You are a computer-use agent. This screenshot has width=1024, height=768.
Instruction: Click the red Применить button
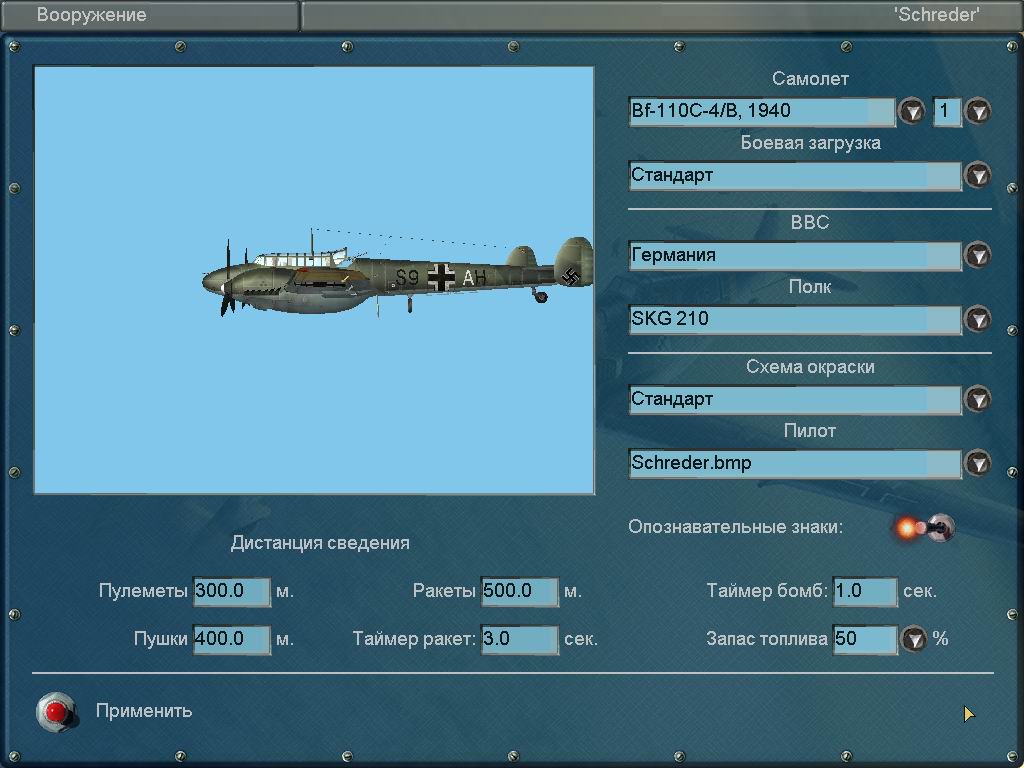point(57,711)
